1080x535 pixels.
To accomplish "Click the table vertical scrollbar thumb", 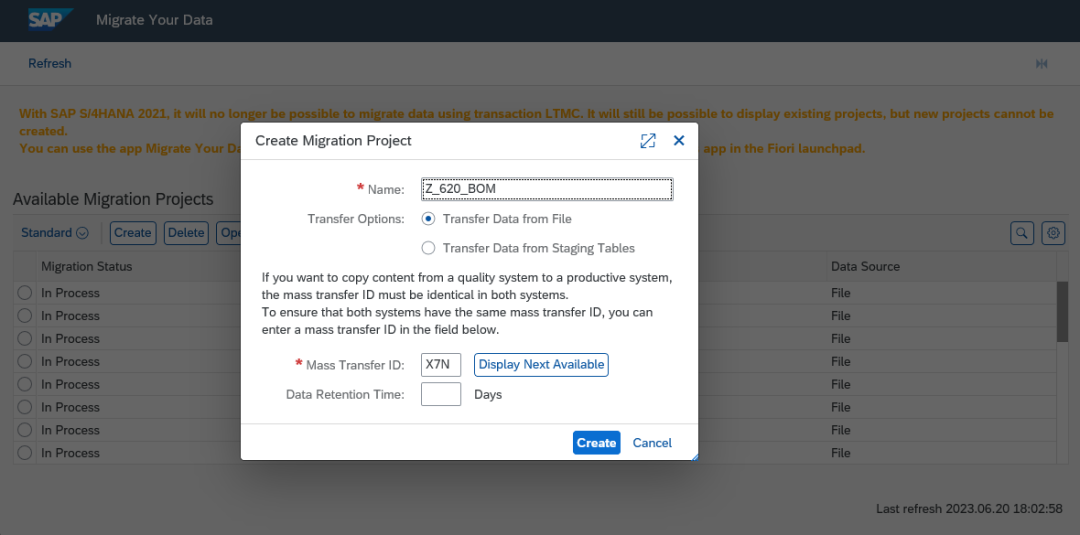I will coord(1062,311).
